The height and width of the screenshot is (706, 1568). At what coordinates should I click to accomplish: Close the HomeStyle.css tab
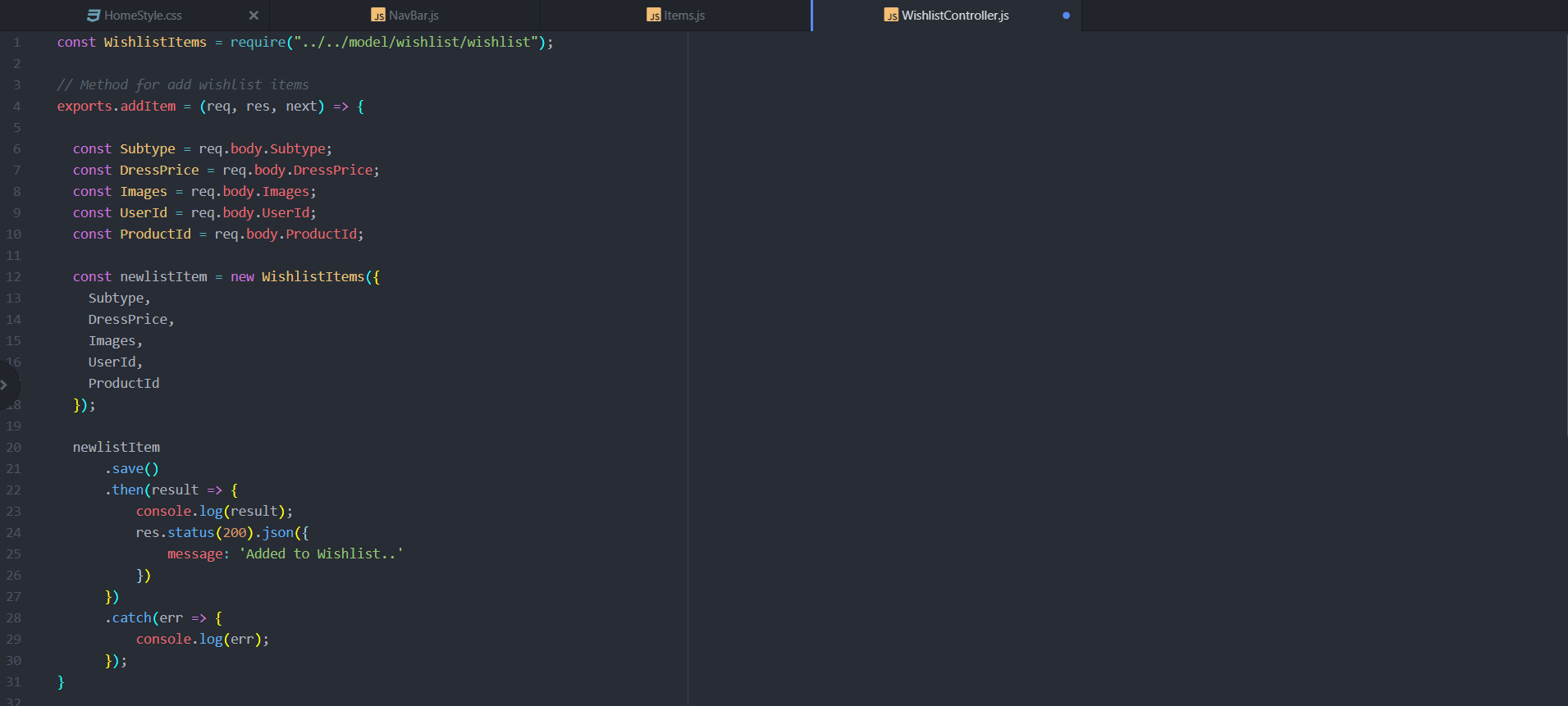click(254, 16)
